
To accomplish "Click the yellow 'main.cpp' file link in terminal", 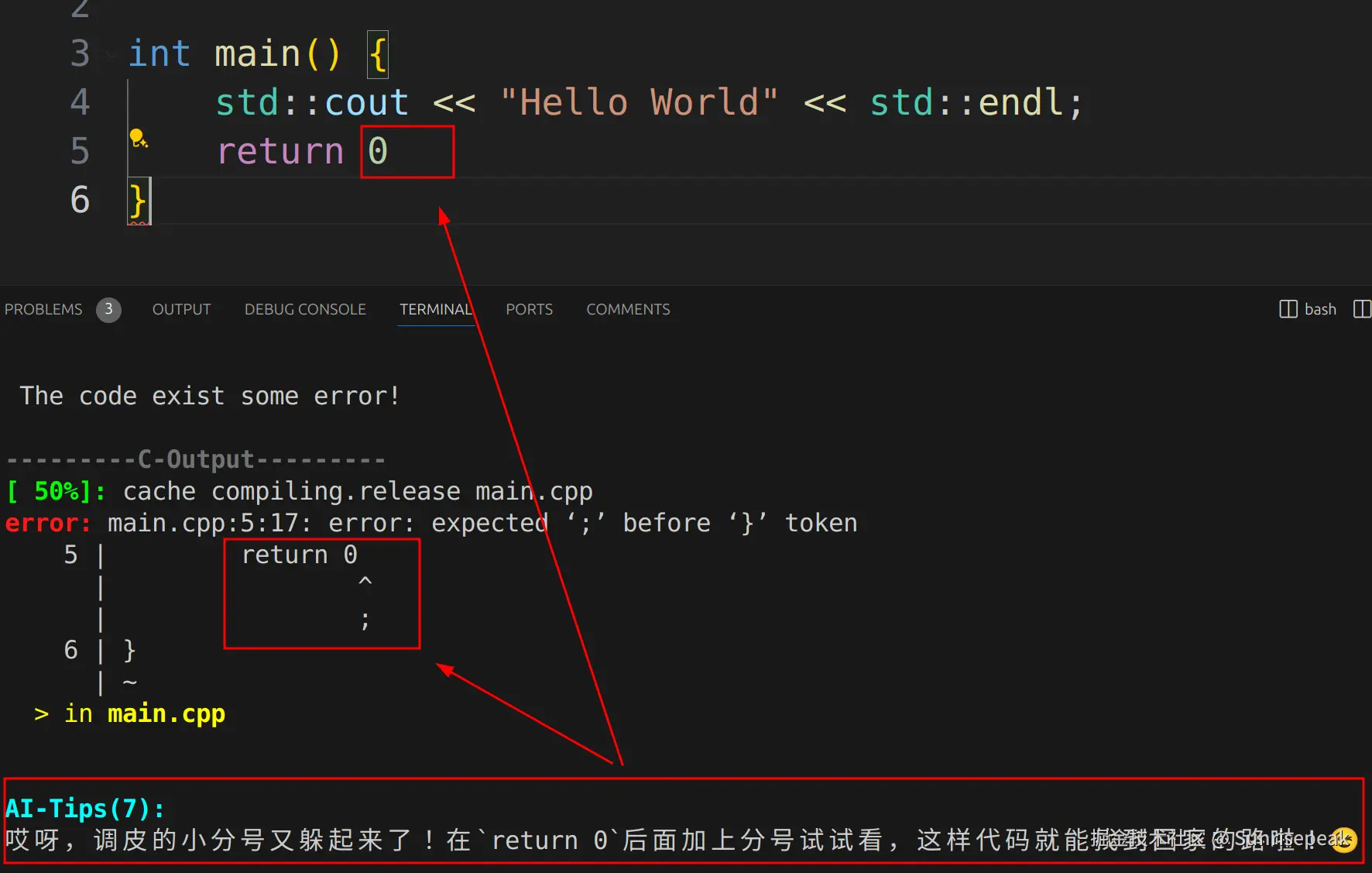I will pos(166,713).
